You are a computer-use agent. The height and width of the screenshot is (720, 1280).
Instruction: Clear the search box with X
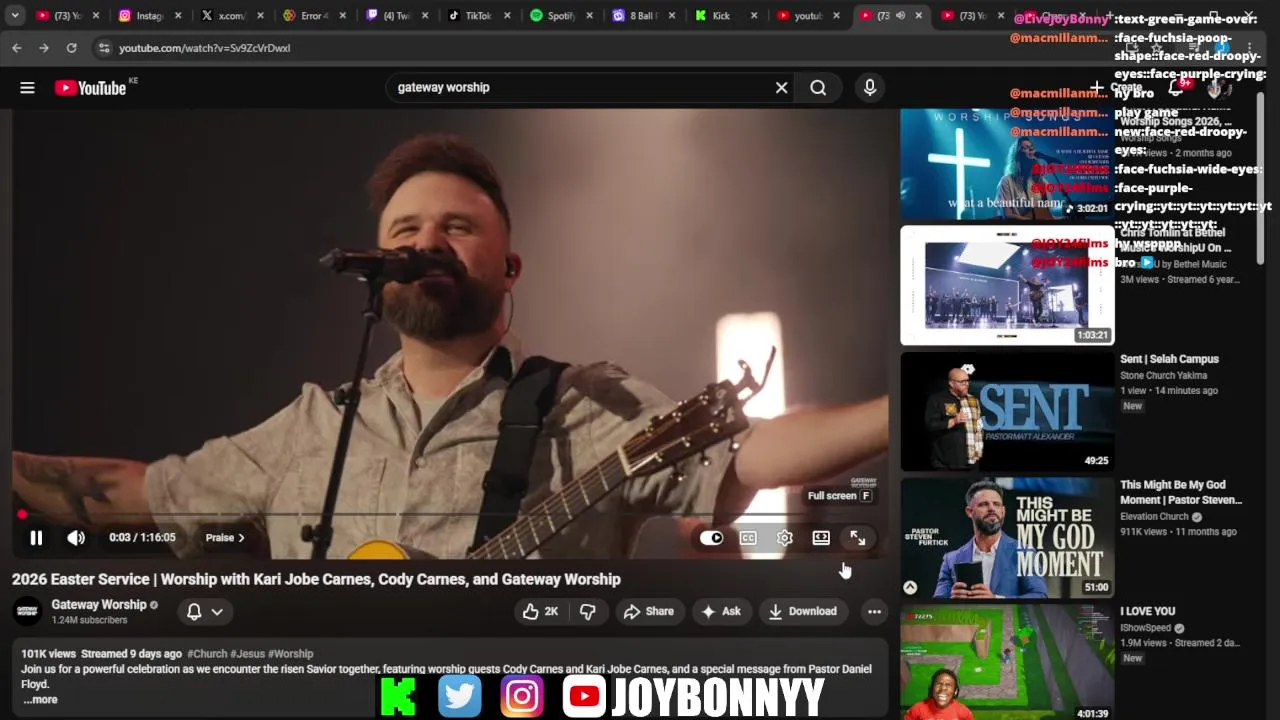tap(781, 88)
